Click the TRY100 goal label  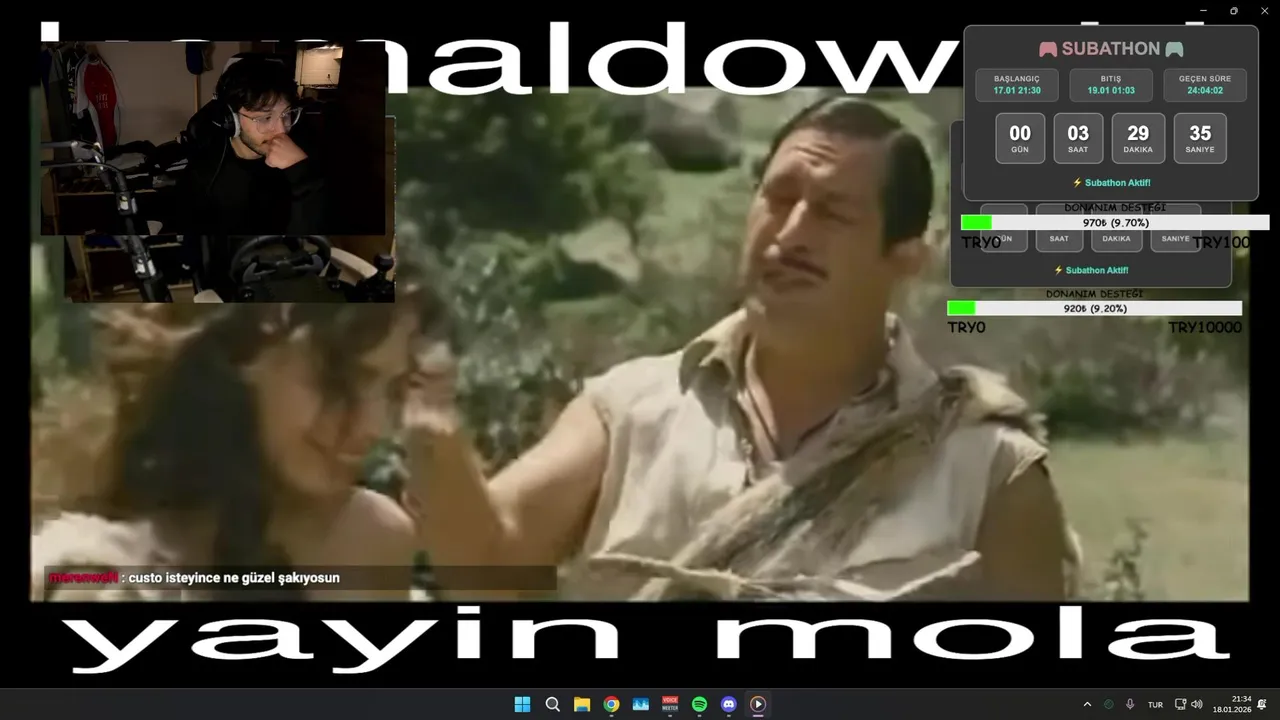(x=1221, y=243)
